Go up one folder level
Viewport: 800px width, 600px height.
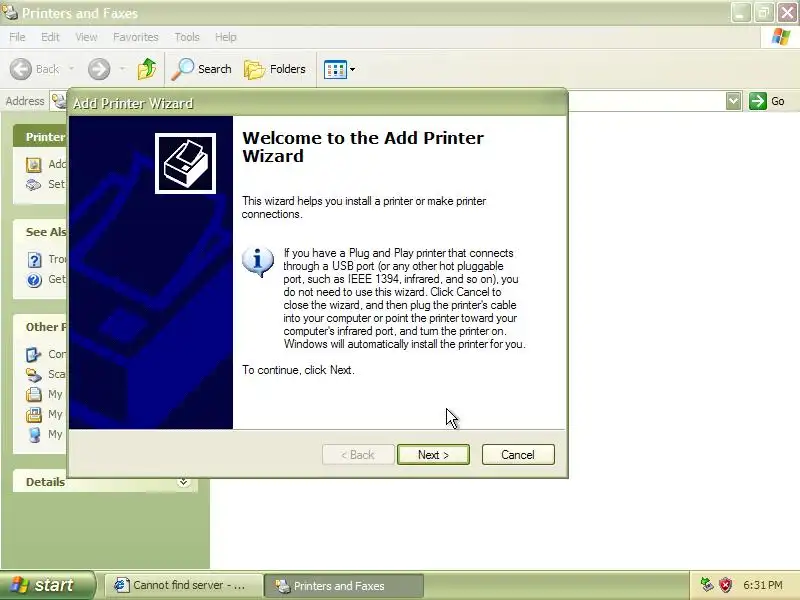pos(147,69)
